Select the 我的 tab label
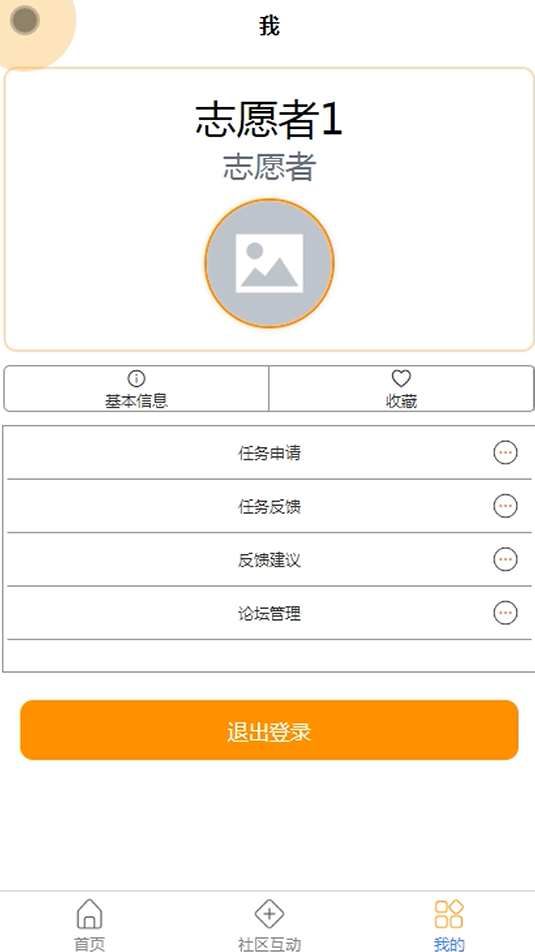This screenshot has width=535, height=952. [449, 944]
